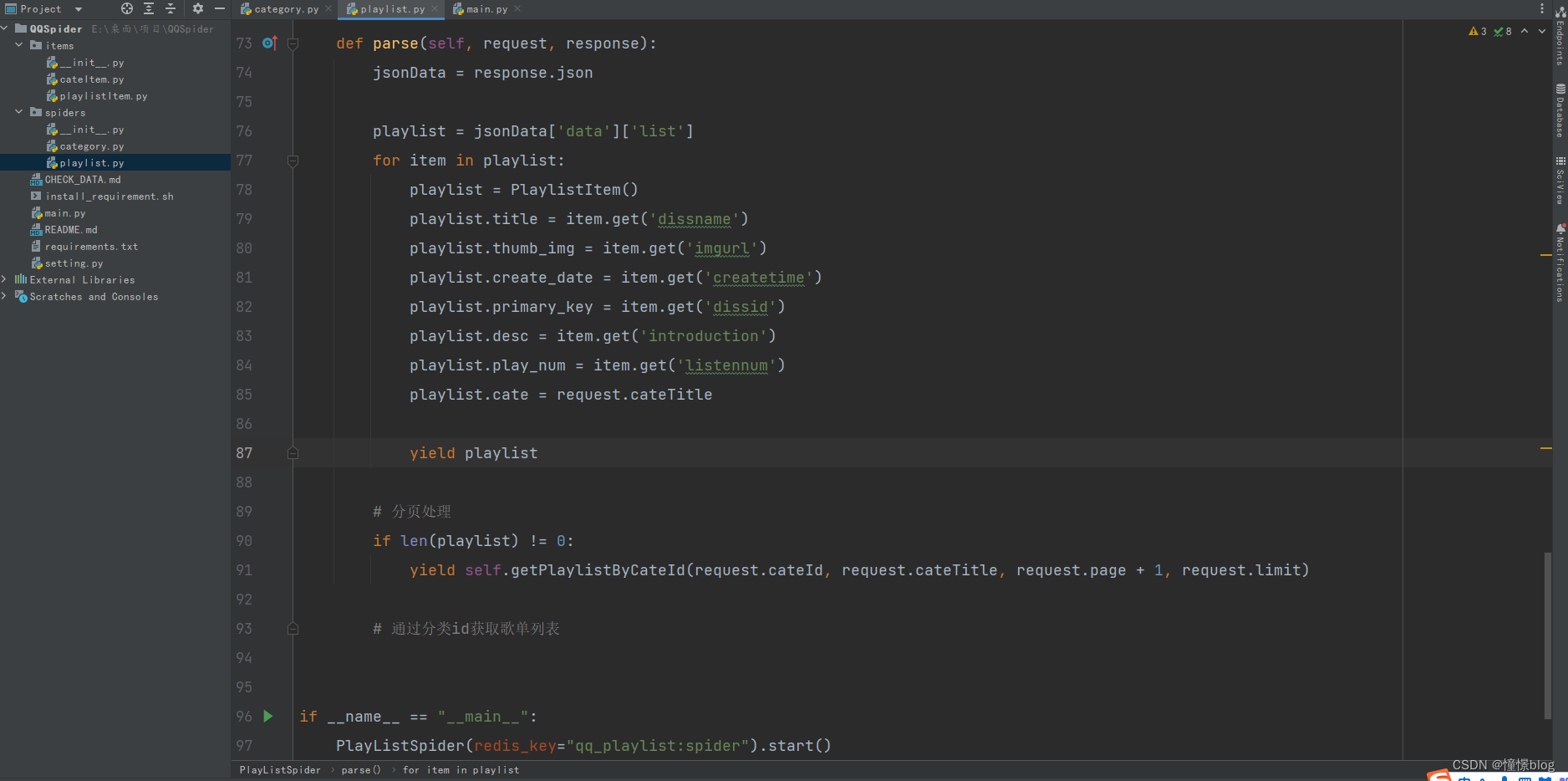Screen dimensions: 1568x781
Task: Click 'yield playlist' on line 87
Action: pyautogui.click(x=474, y=453)
